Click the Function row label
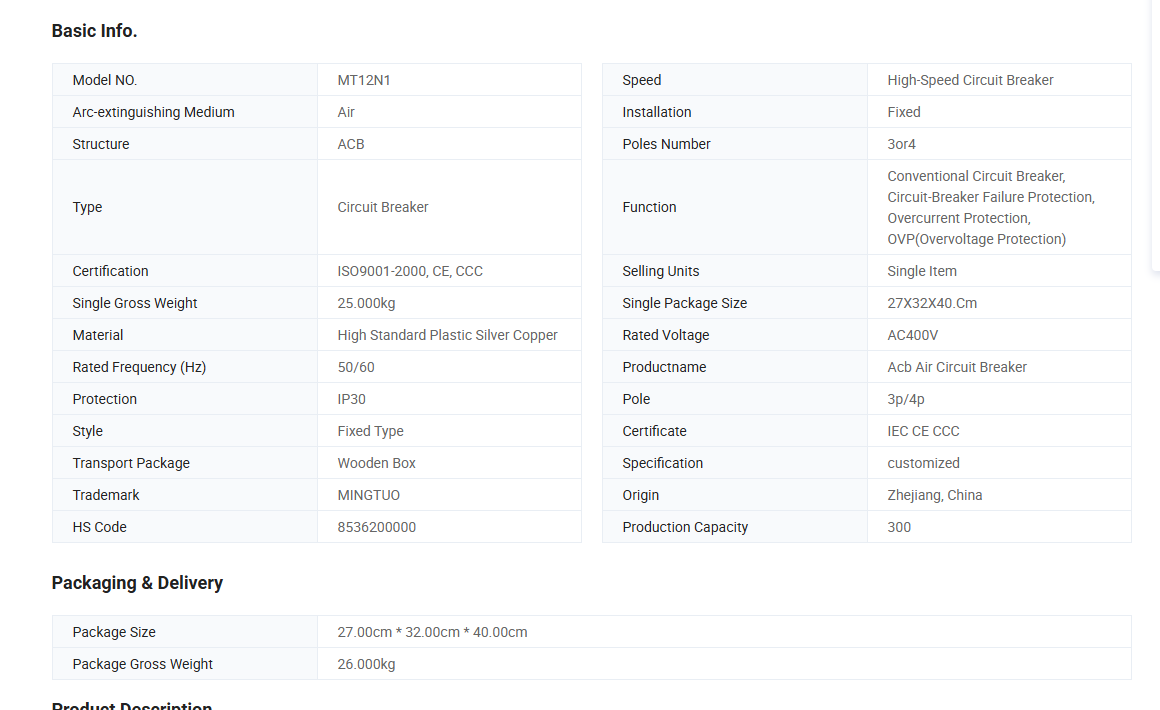Viewport: 1160px width, 710px height. (649, 207)
